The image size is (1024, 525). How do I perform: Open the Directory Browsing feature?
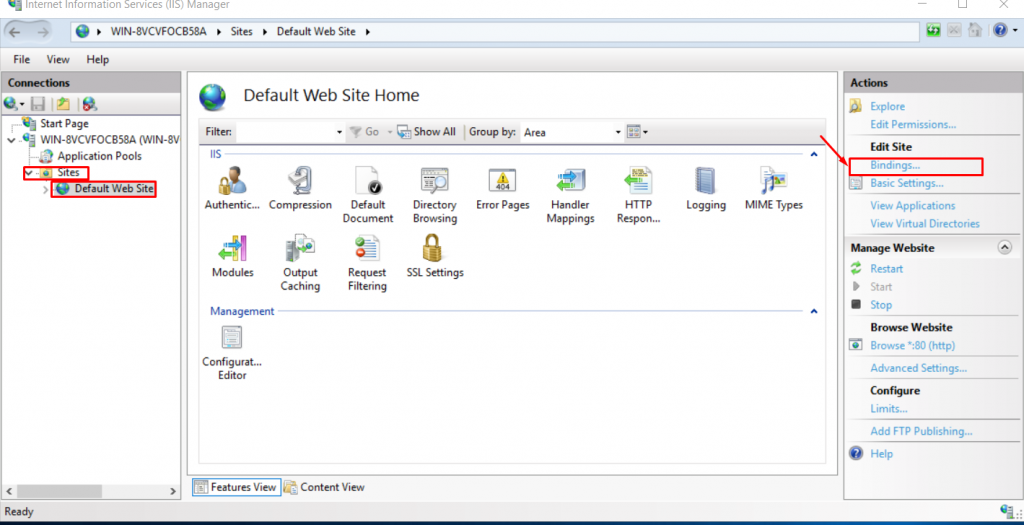(x=434, y=180)
